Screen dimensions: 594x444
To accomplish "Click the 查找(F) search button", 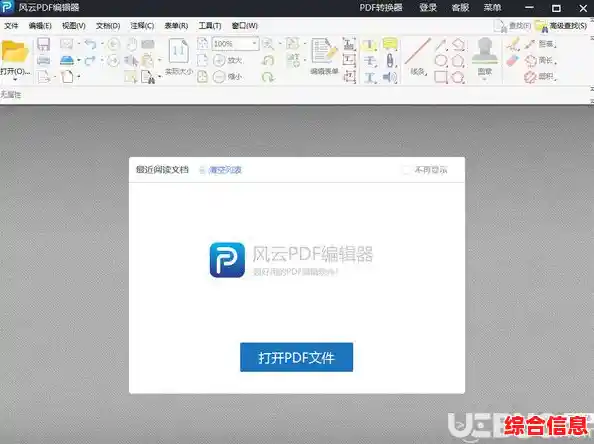I will [x=513, y=26].
